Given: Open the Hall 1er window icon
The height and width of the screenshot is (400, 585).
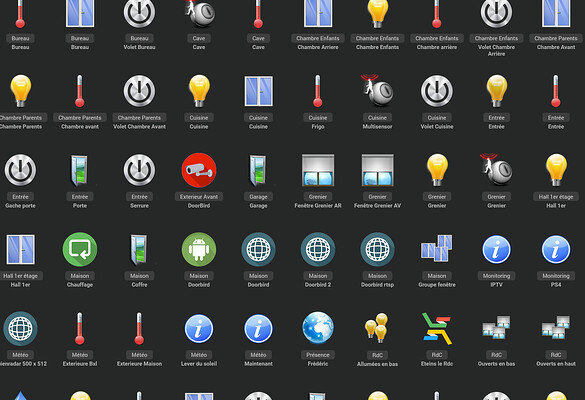Looking at the screenshot, I should [x=21, y=249].
